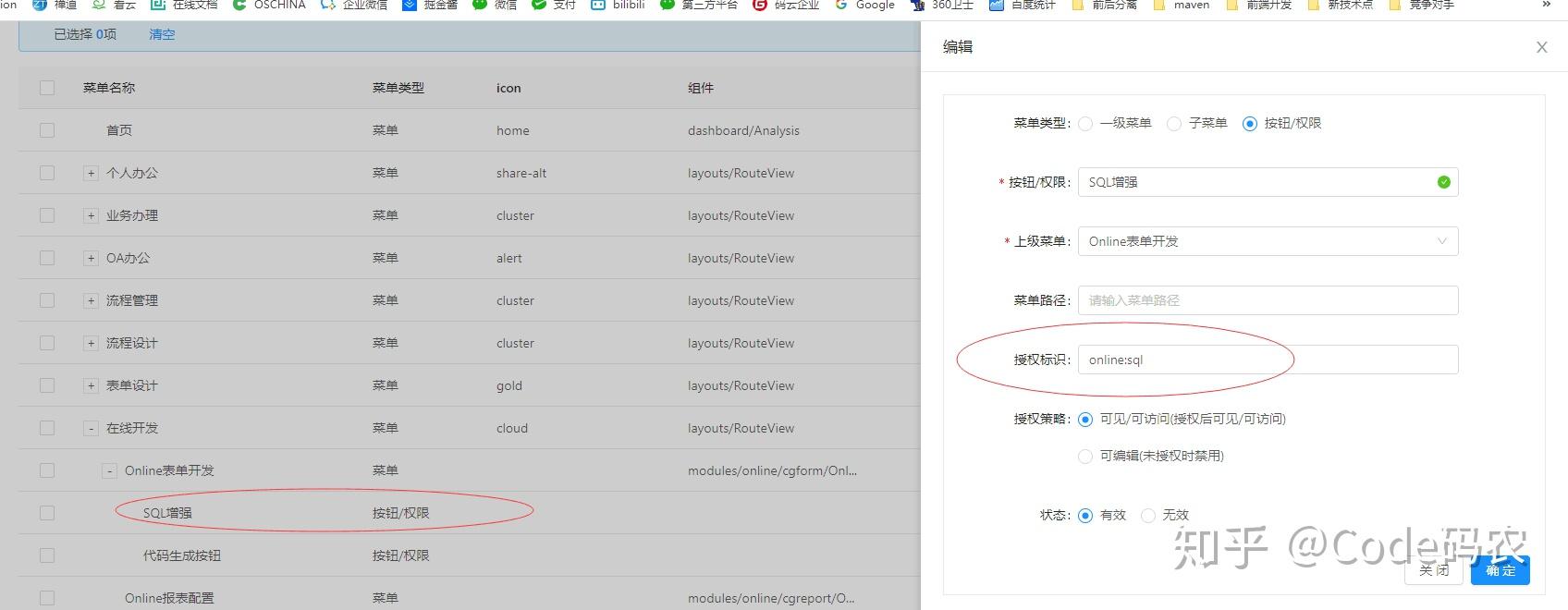Collapse the Online表单开发 row
The image size is (1568, 610).
click(109, 470)
